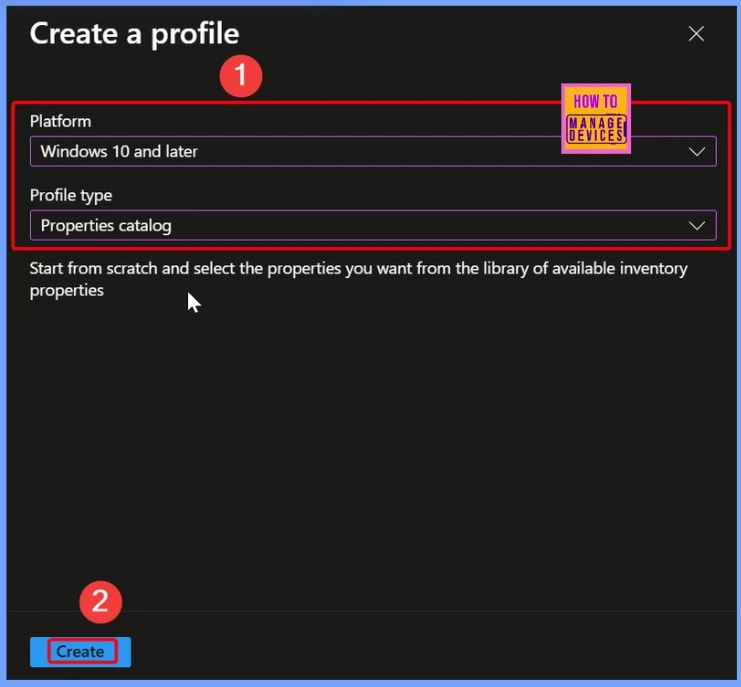Close the Create a profile pane
Viewport: 741px width, 687px height.
696,34
